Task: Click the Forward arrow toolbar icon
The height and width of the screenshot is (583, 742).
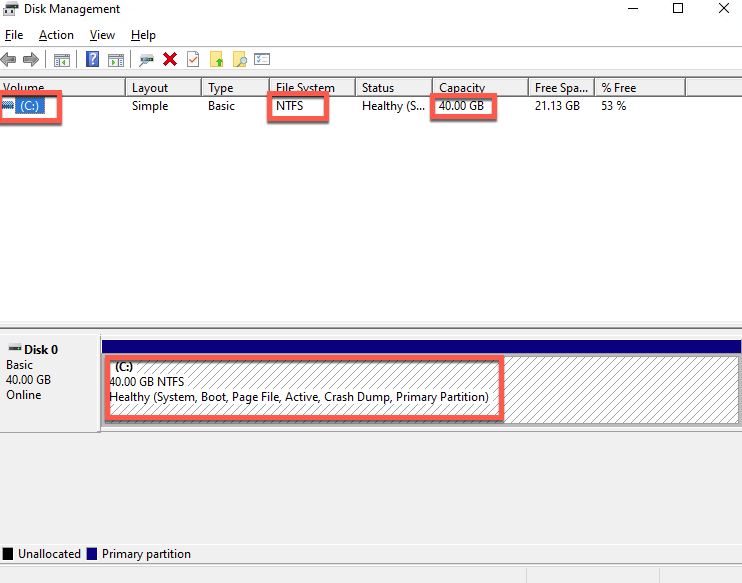Action: pyautogui.click(x=31, y=60)
